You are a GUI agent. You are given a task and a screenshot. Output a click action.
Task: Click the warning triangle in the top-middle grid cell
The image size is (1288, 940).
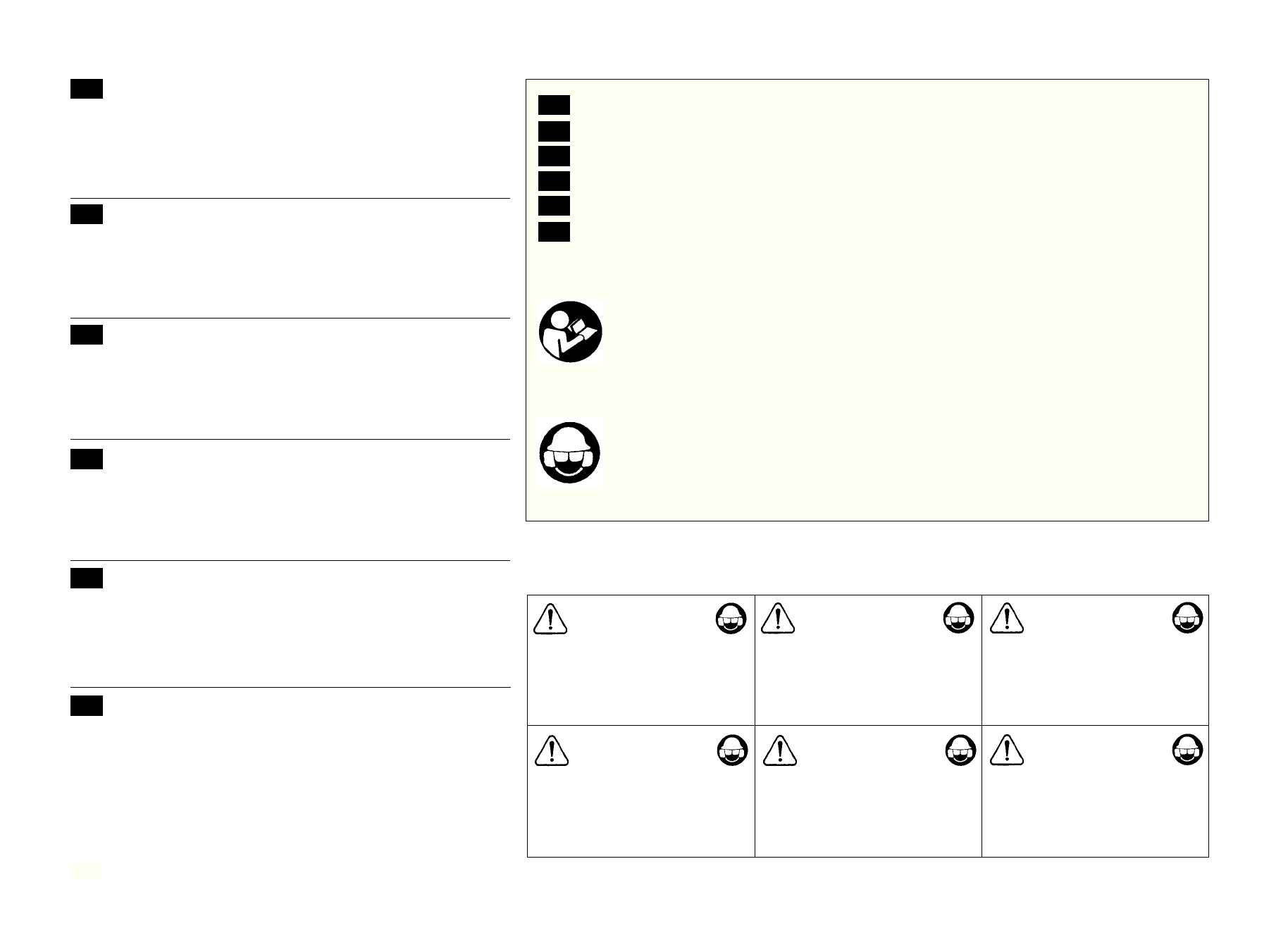[779, 619]
